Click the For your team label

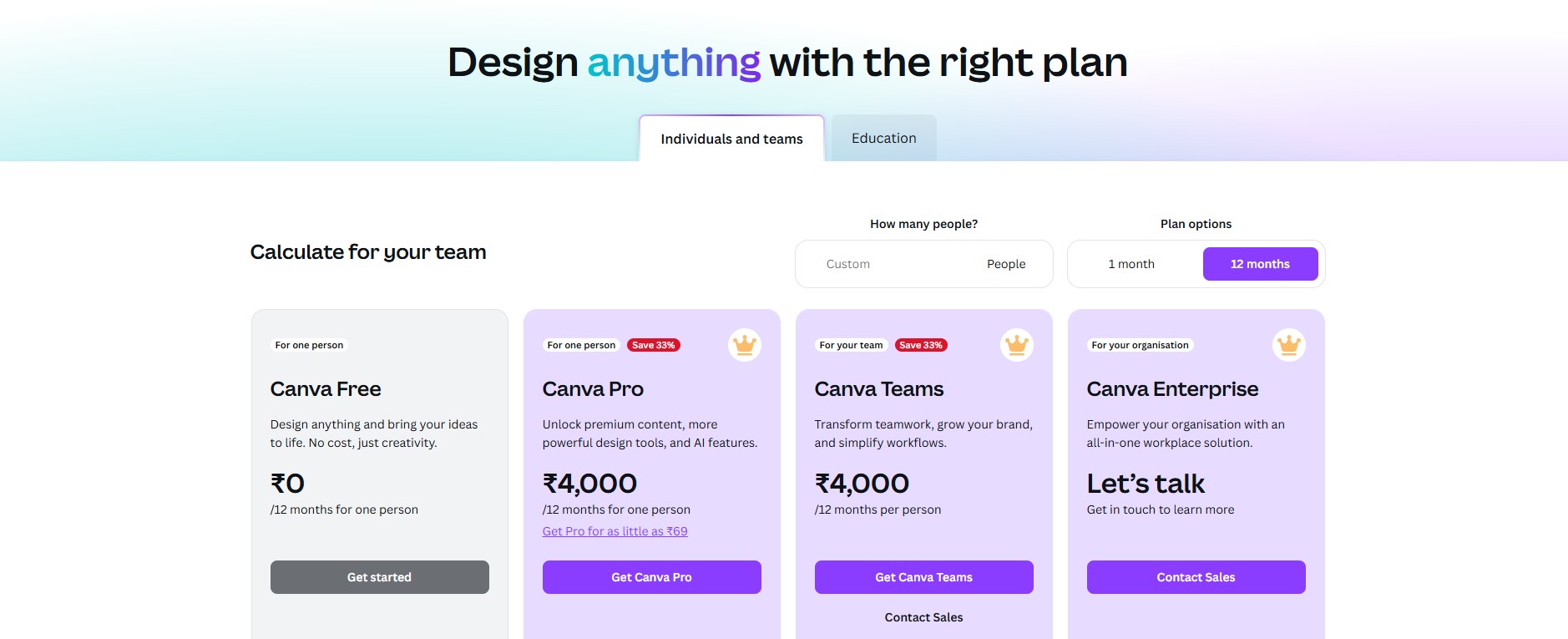tap(851, 345)
